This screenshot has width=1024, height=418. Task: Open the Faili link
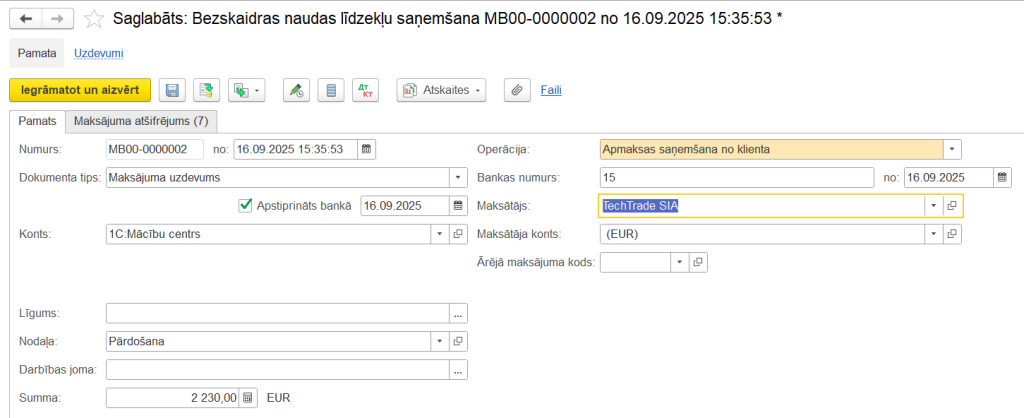pos(551,90)
